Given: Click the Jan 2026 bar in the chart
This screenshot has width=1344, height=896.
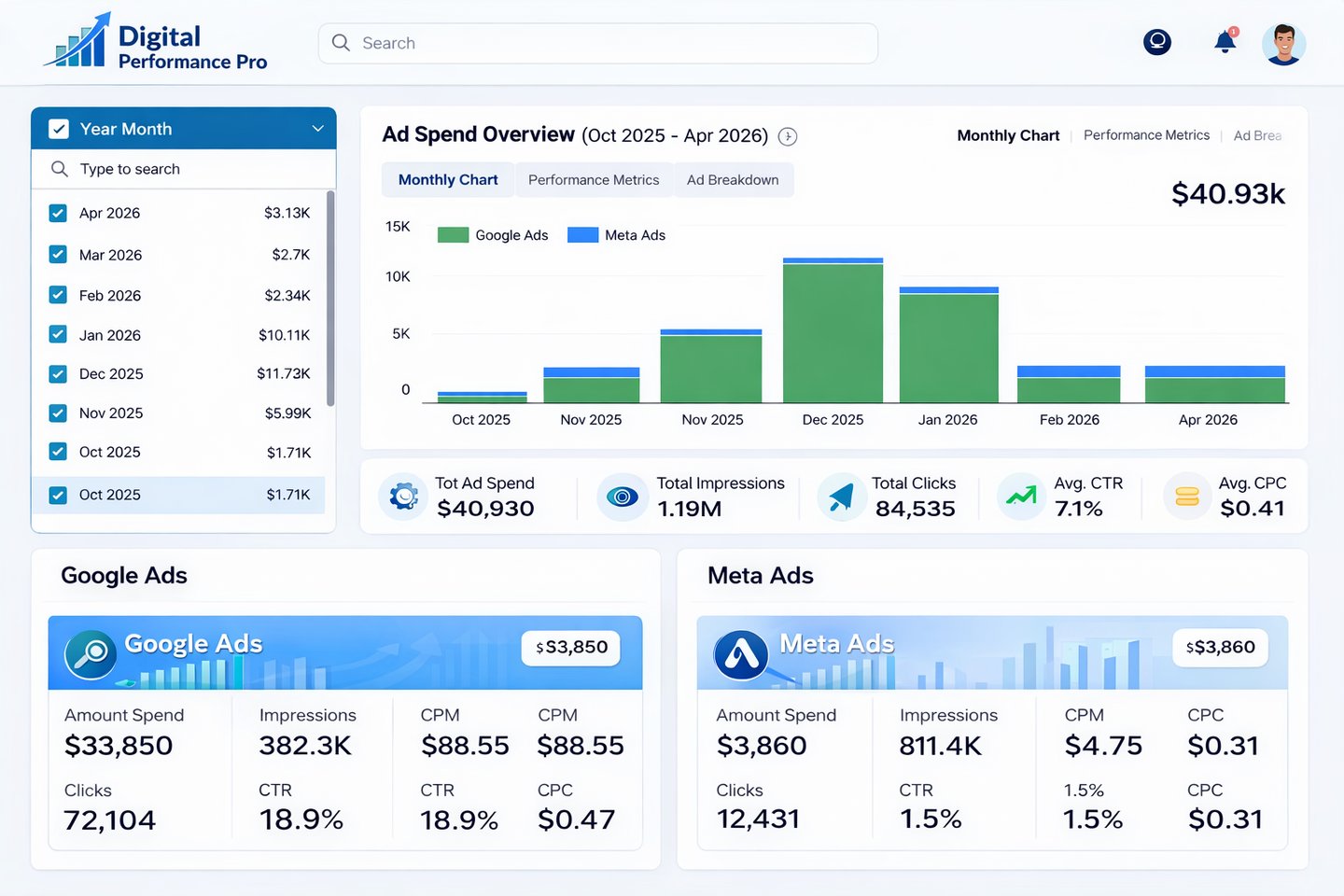Looking at the screenshot, I should pos(948,344).
